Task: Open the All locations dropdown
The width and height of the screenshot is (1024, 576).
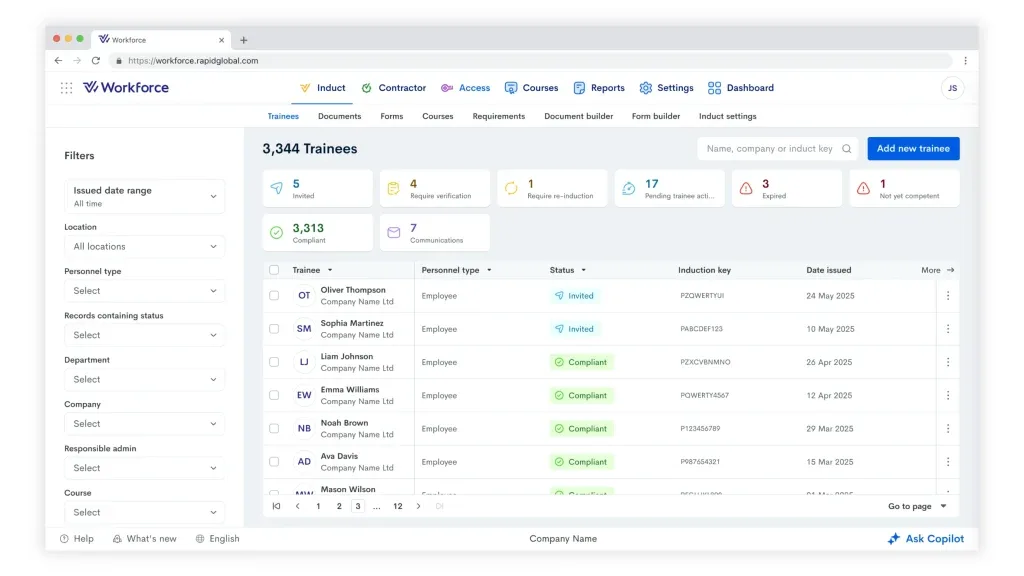Action: pyautogui.click(x=144, y=246)
